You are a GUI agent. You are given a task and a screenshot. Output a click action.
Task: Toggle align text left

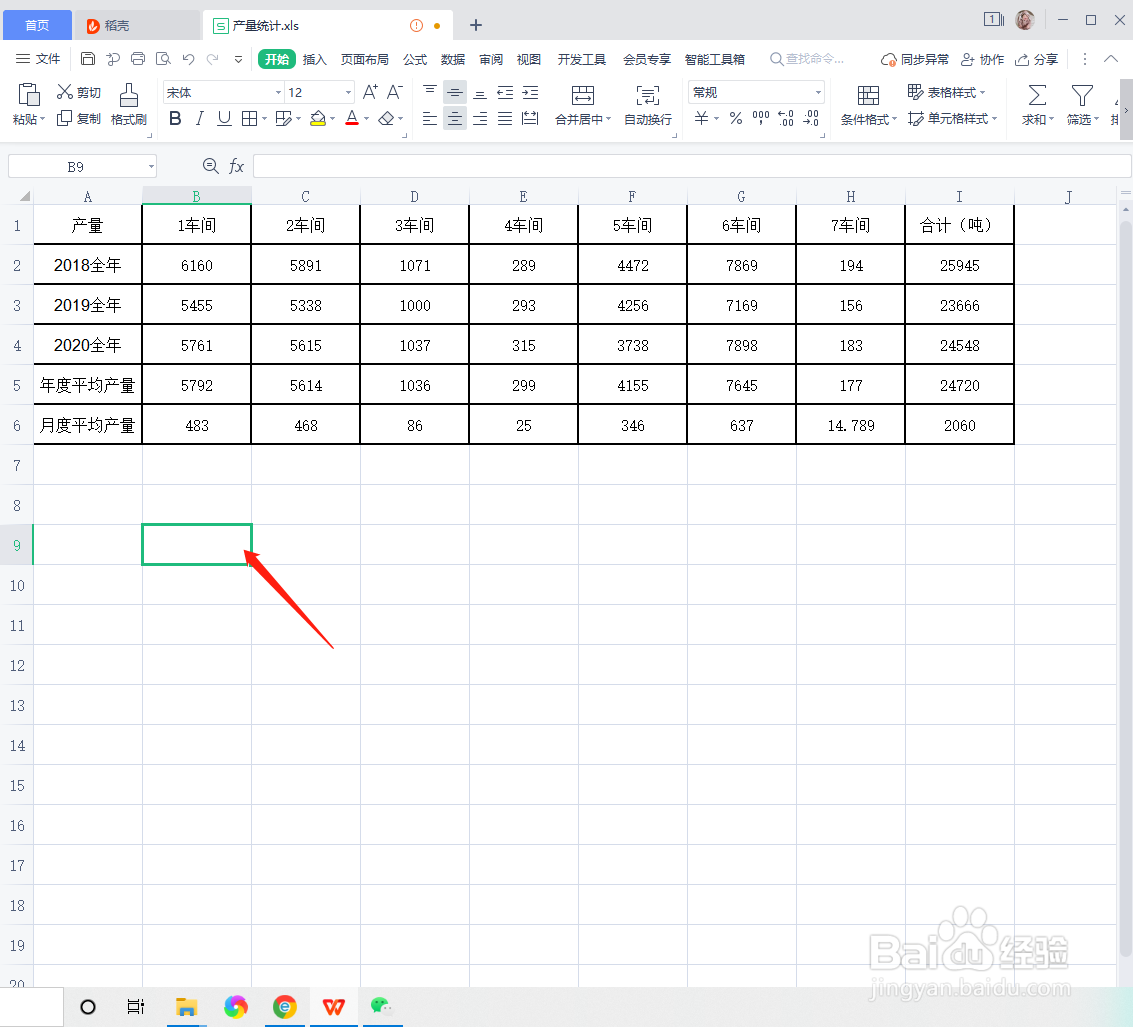(x=430, y=118)
